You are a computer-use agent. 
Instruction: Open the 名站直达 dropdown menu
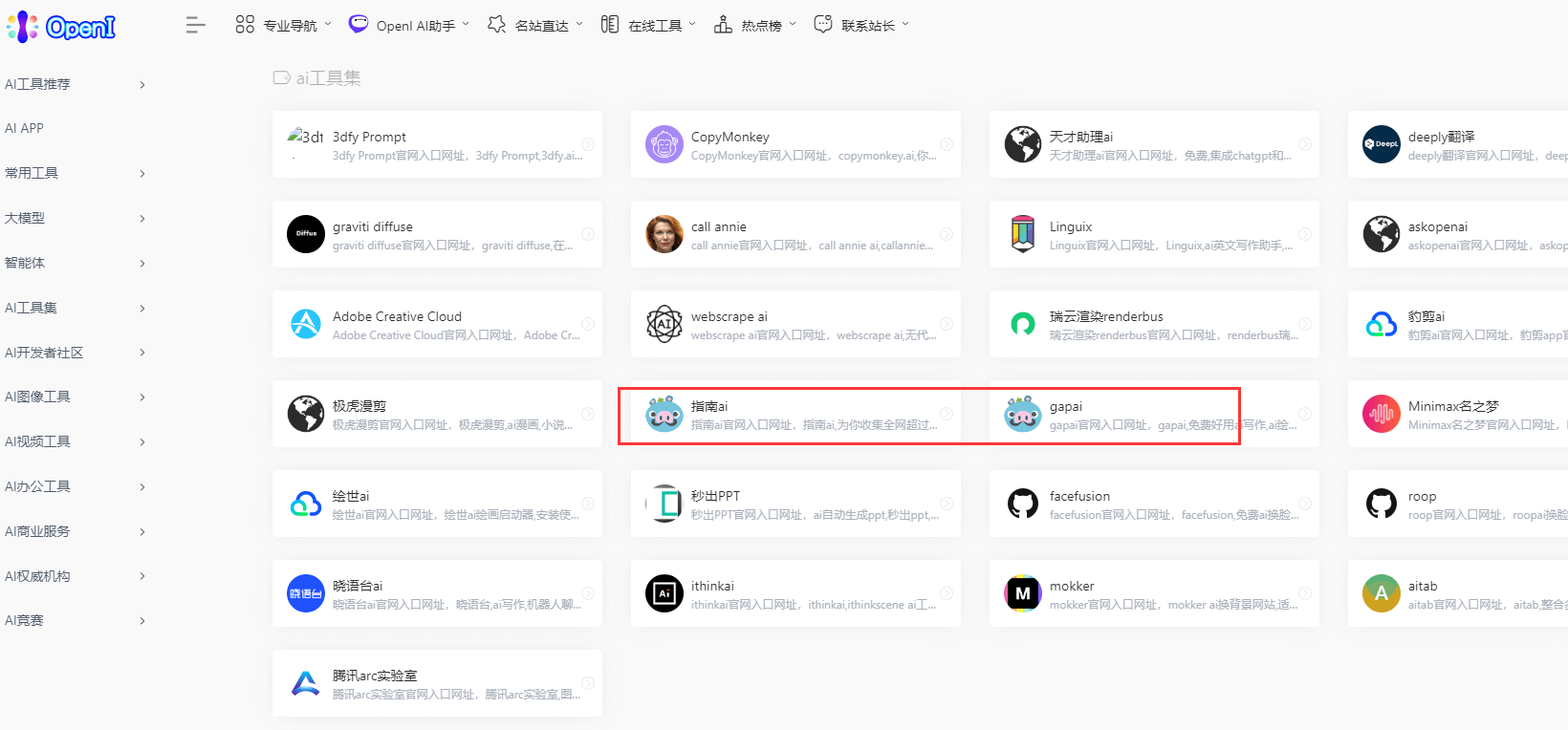click(x=534, y=25)
